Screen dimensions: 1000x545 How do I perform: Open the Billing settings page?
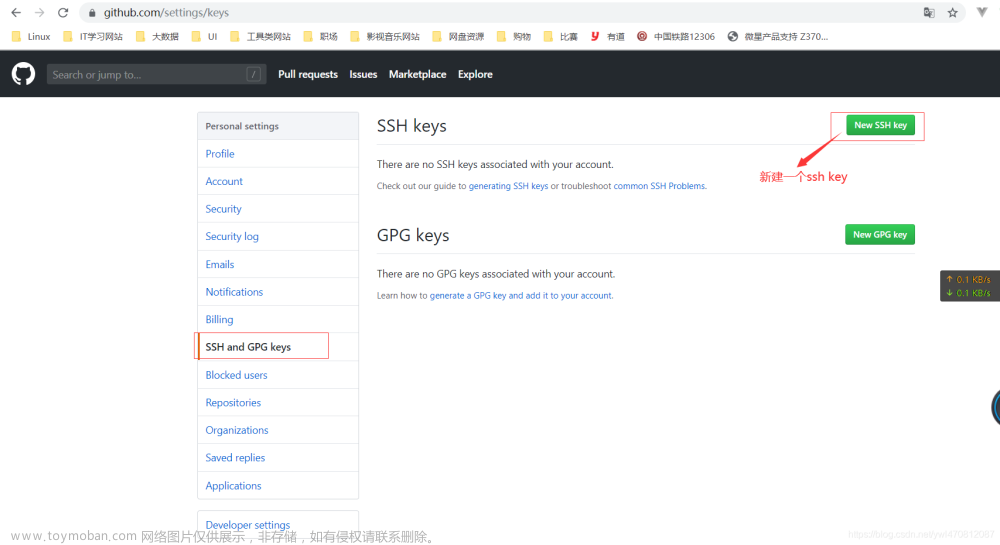278,319
